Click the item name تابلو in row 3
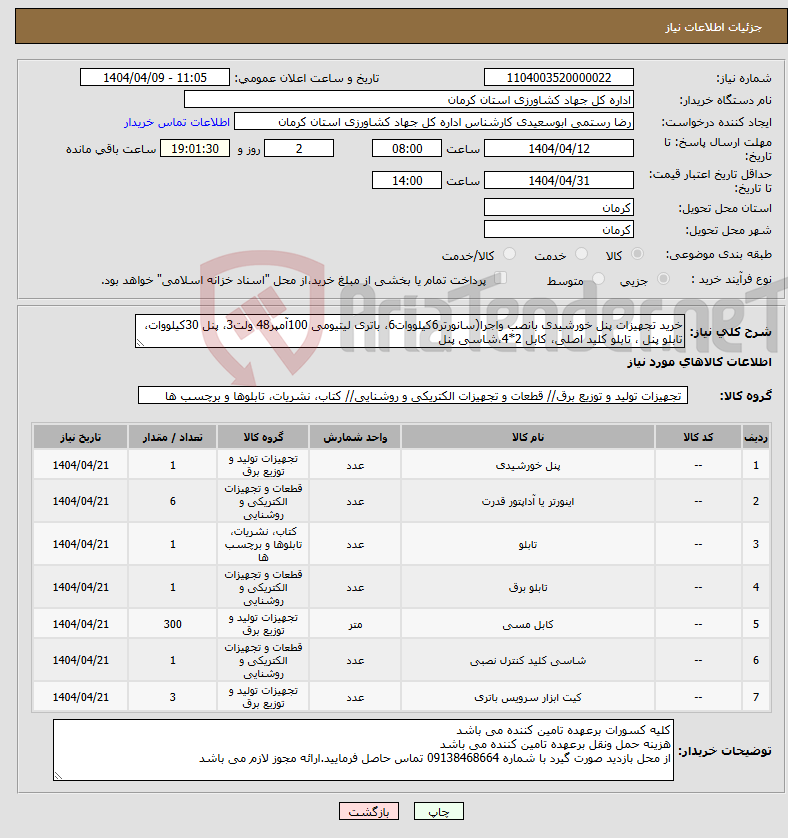 [528, 545]
